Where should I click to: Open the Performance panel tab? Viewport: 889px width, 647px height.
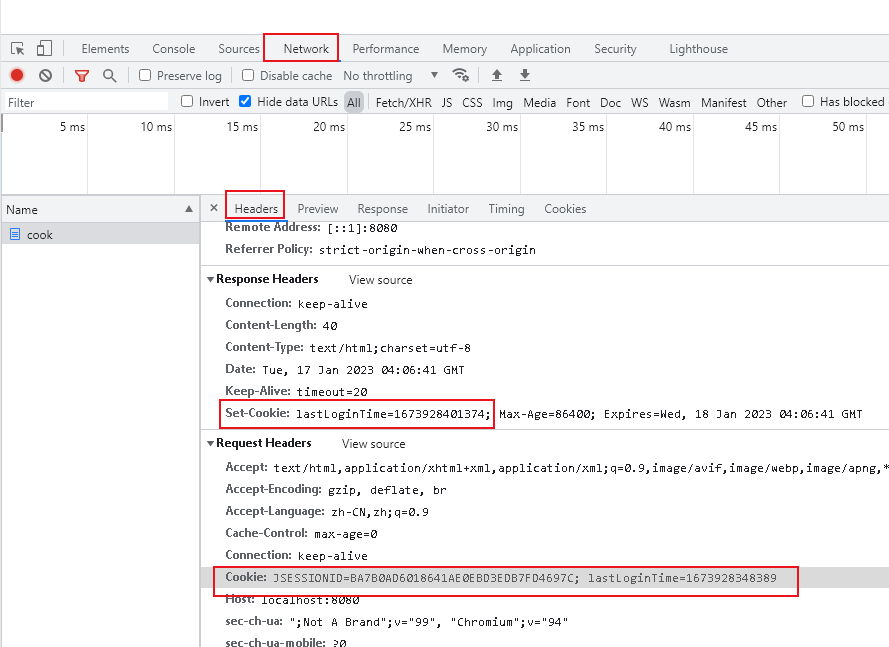point(386,49)
